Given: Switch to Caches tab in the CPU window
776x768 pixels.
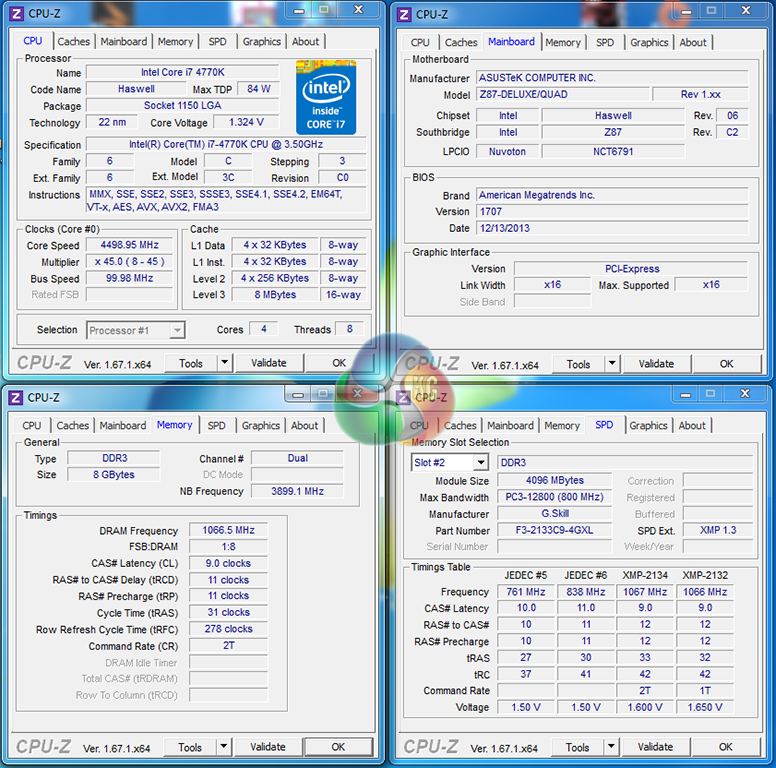Looking at the screenshot, I should 74,42.
